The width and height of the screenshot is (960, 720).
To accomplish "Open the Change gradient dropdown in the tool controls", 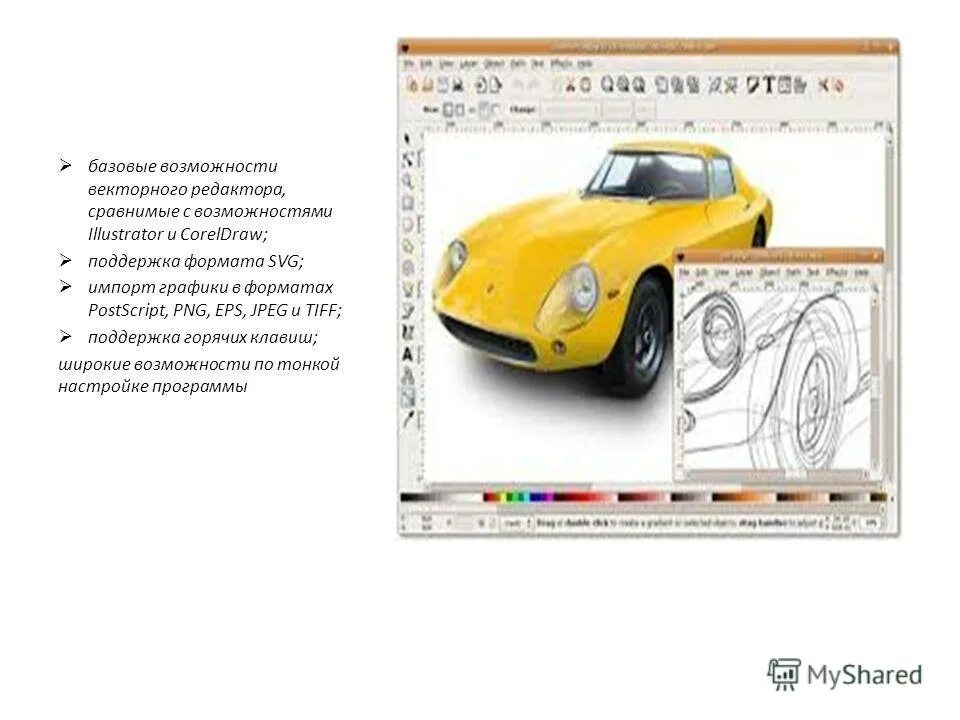I will point(570,110).
